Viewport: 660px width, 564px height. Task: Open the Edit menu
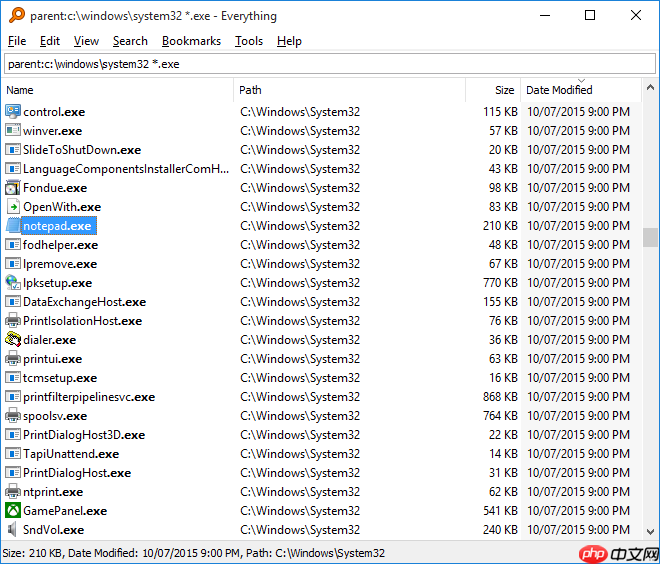coord(50,41)
